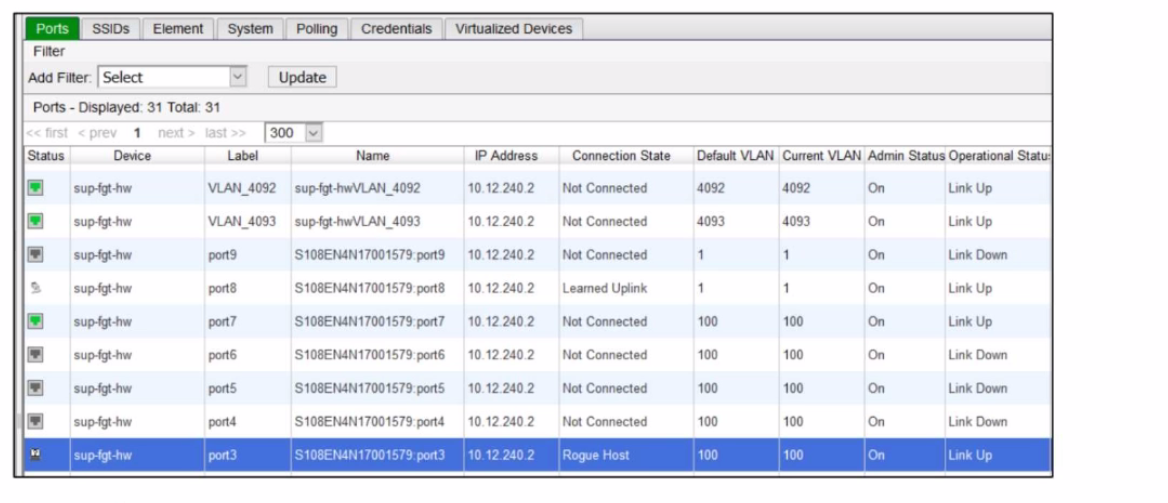Select the port5 row name cell
The image size is (1168, 503).
369,388
